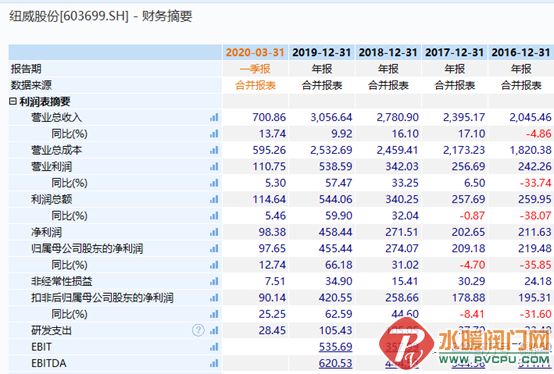Click the 研发支出 row label
The image size is (554, 374).
51,331
